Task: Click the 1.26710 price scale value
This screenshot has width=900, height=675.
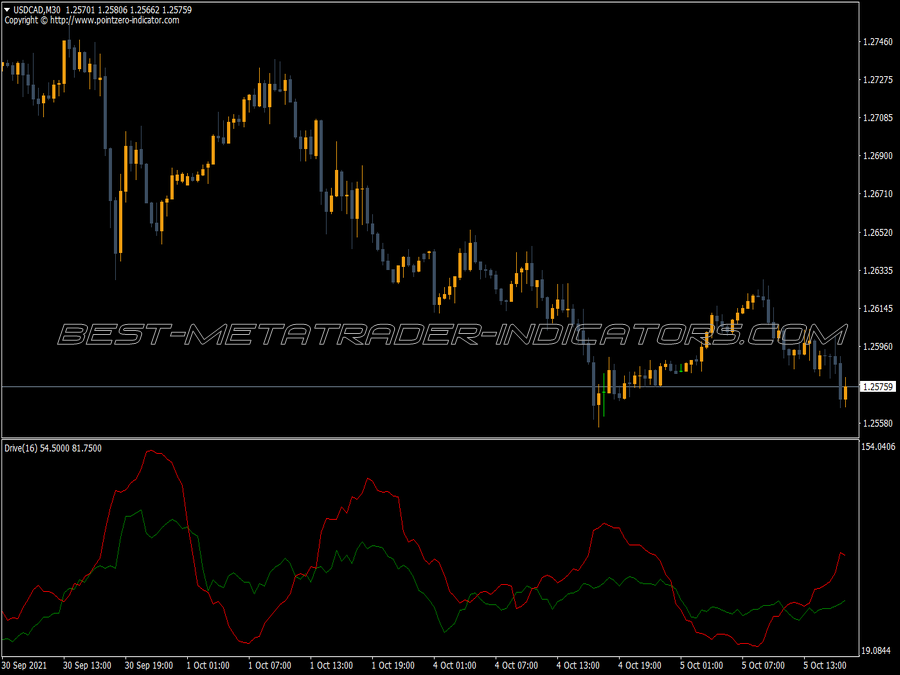Action: [878, 194]
